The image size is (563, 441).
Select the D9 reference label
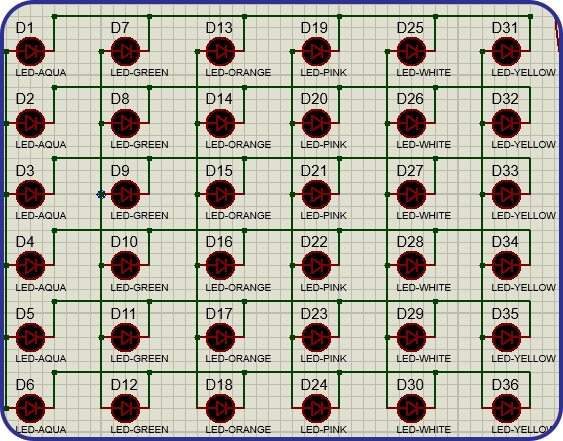(x=120, y=171)
